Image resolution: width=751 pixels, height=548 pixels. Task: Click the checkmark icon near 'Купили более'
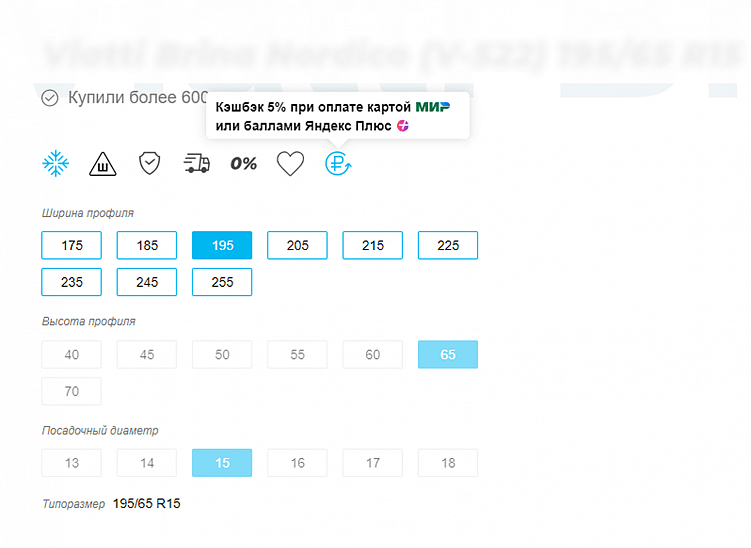[50, 98]
